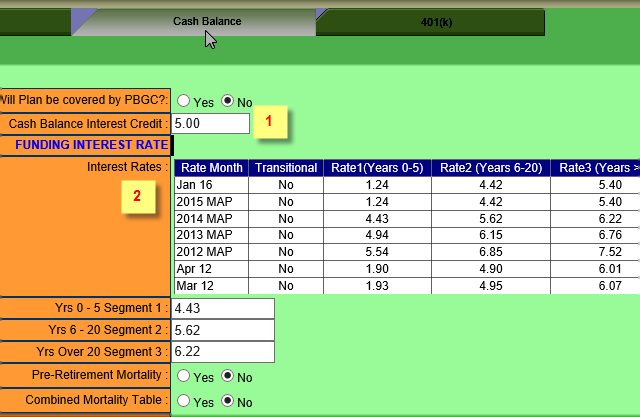The image size is (640, 417).
Task: Edit the Yrs 0 - 5 Segment 1 field
Action: click(223, 309)
